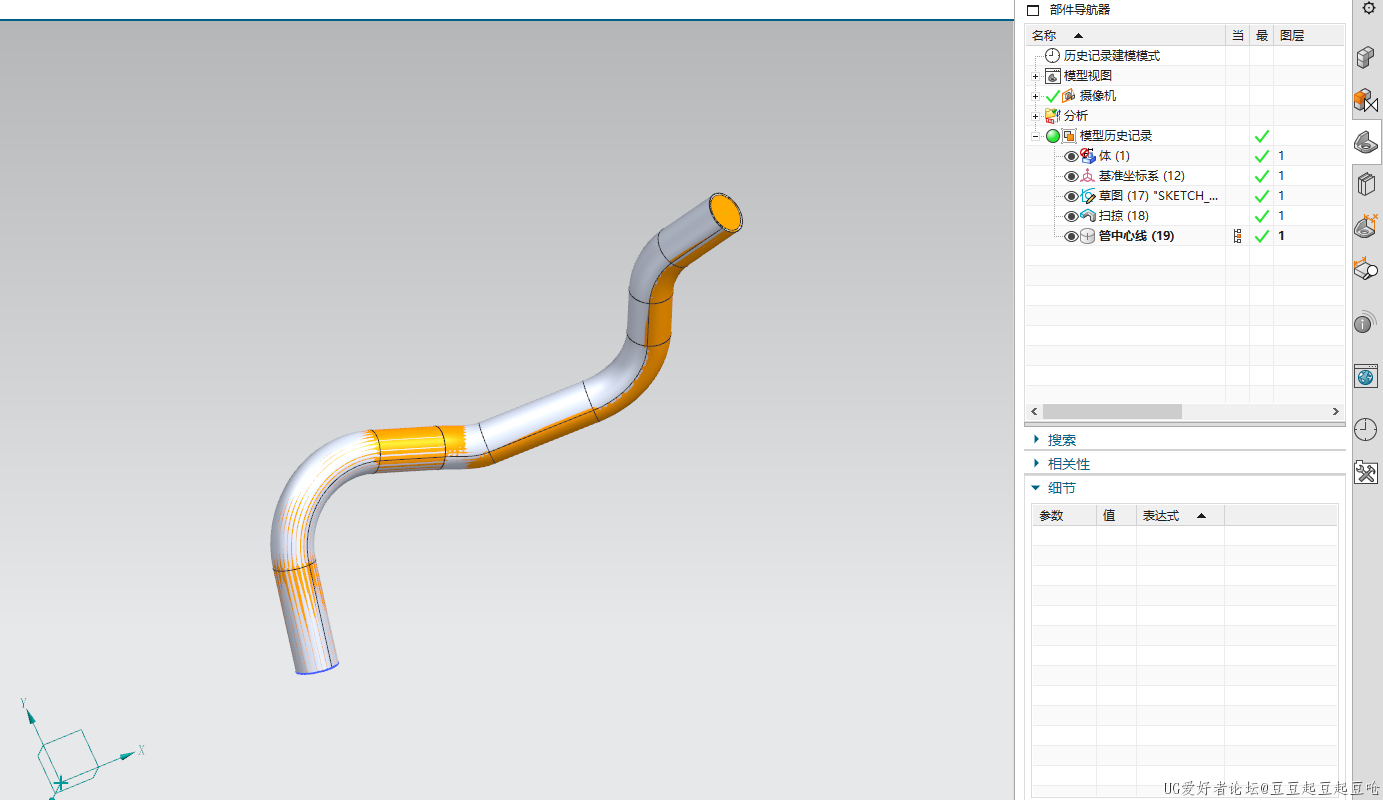Click the 草图 (17) sketch icon

pyautogui.click(x=1088, y=196)
